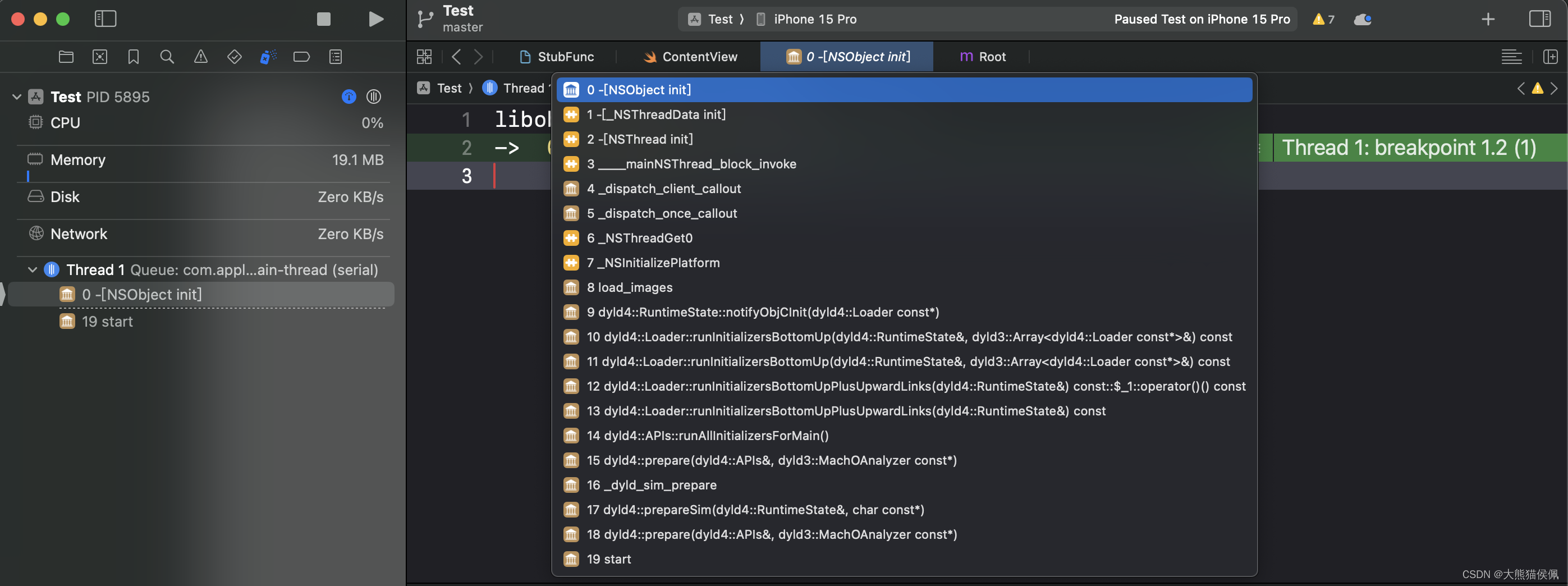Select 2 -[NSThread init] frame
Image resolution: width=1568 pixels, height=586 pixels.
pos(904,139)
